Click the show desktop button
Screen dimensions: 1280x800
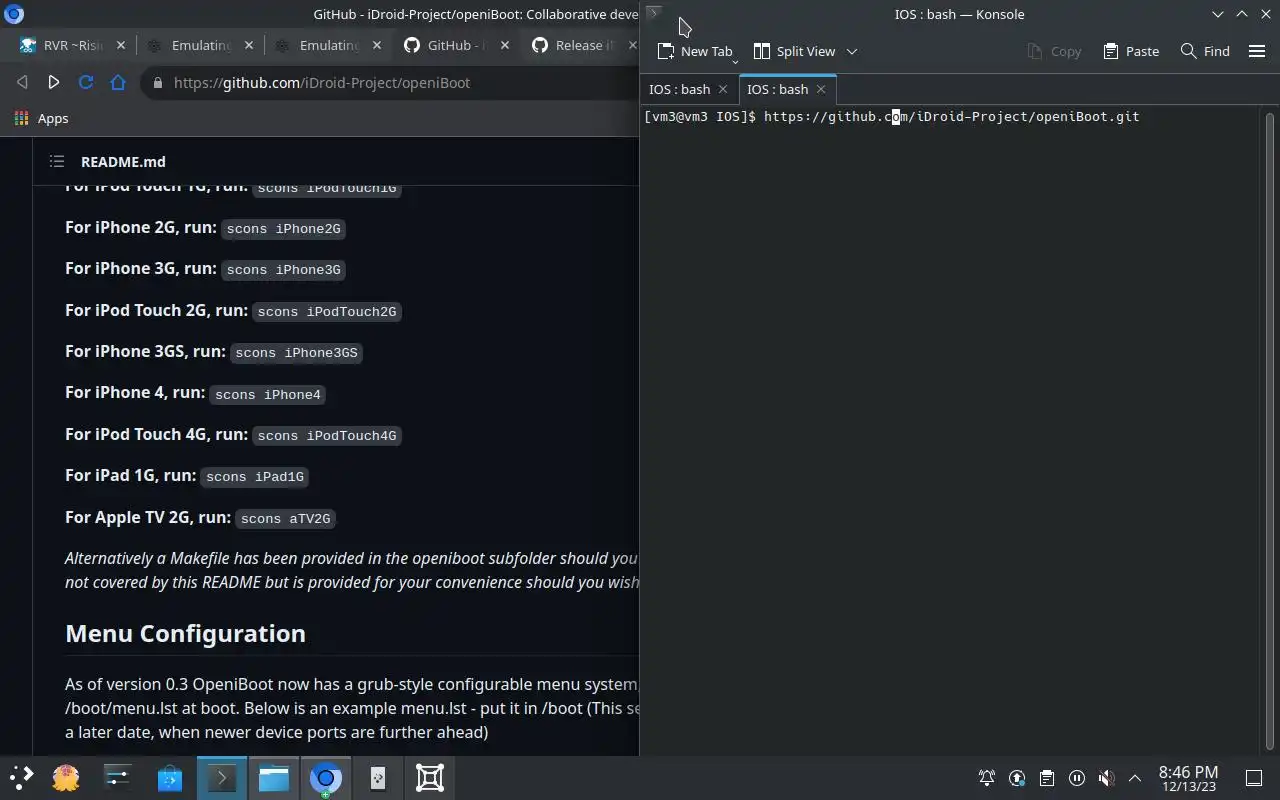pyautogui.click(x=1254, y=778)
